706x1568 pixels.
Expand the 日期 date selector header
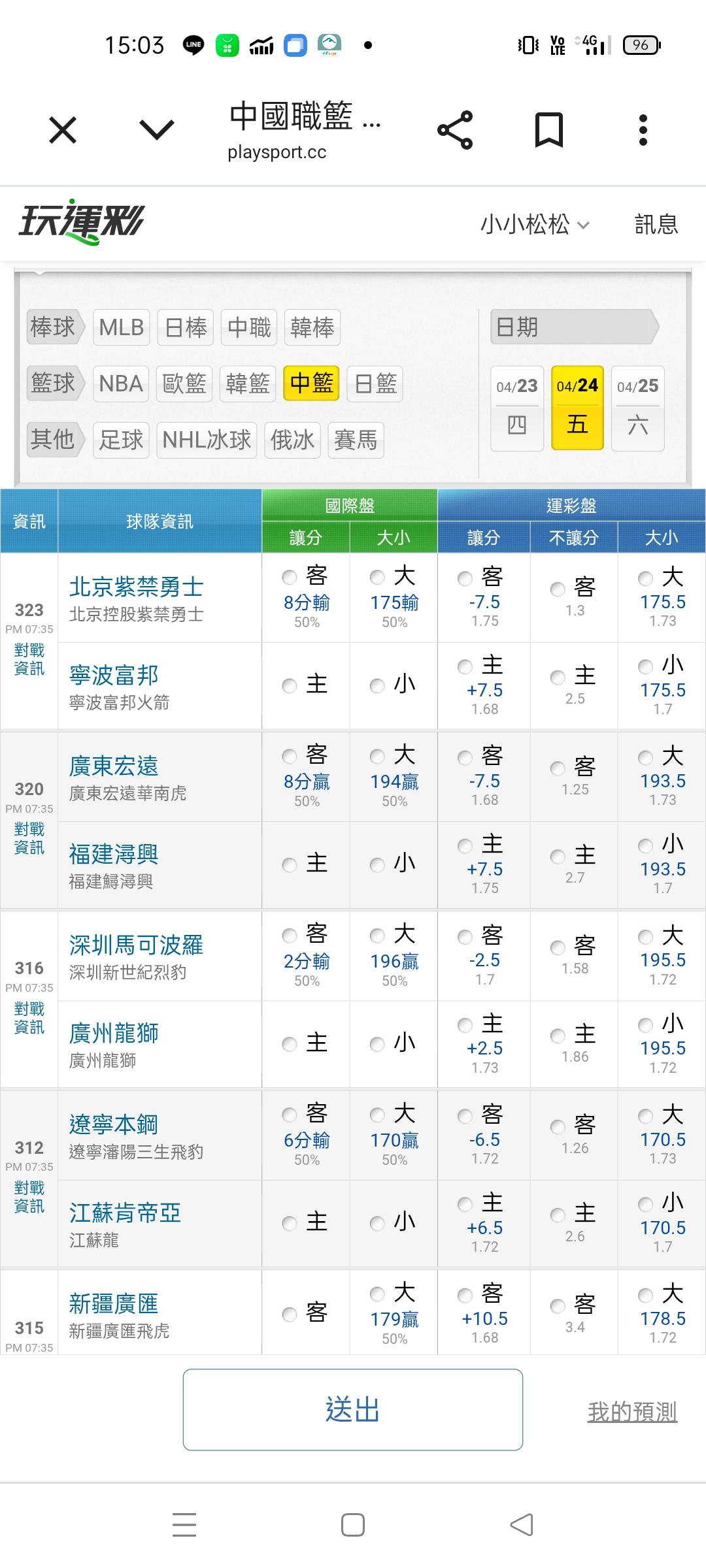click(574, 327)
